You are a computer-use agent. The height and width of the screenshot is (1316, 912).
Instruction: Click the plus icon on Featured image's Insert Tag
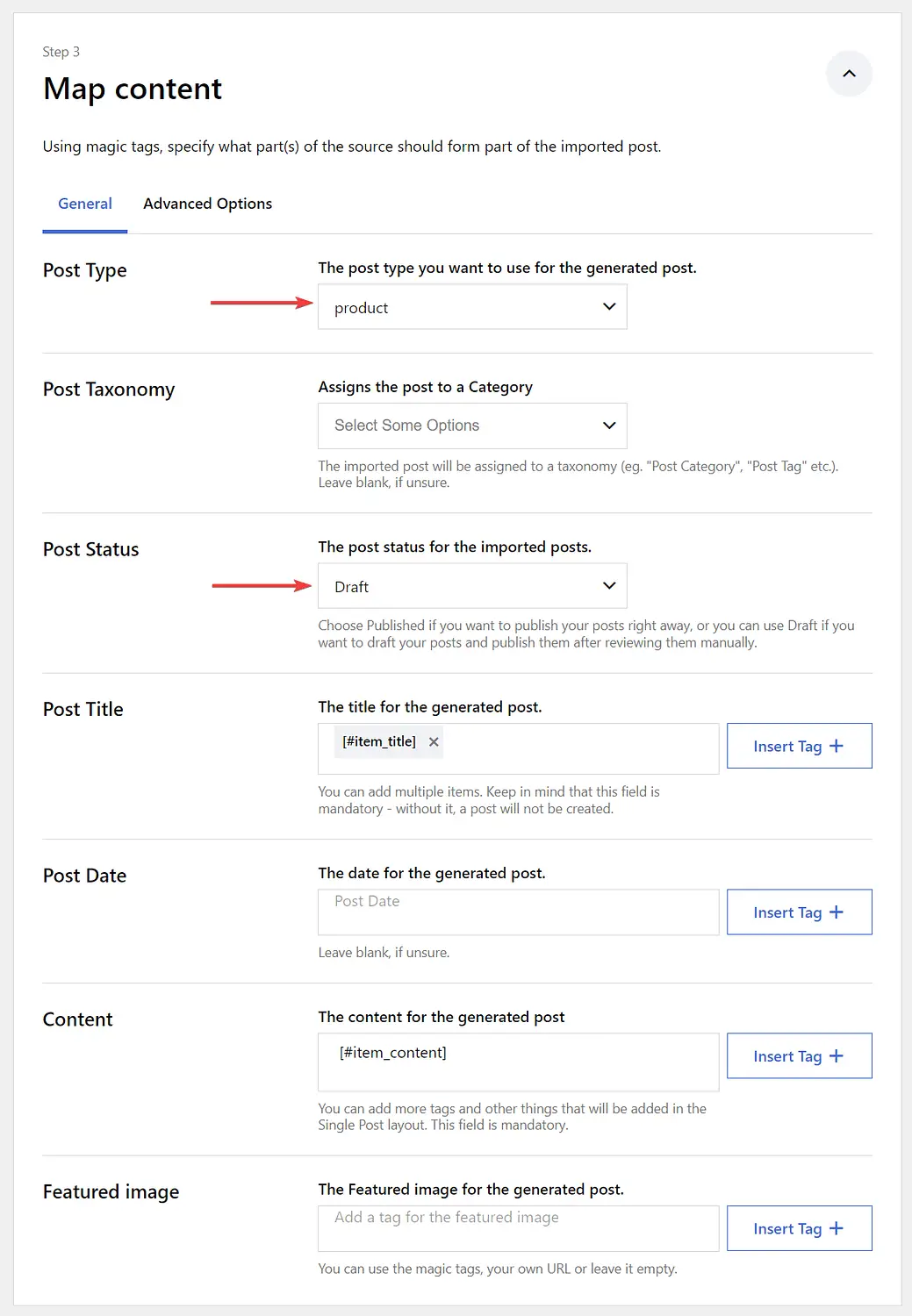click(x=837, y=1228)
